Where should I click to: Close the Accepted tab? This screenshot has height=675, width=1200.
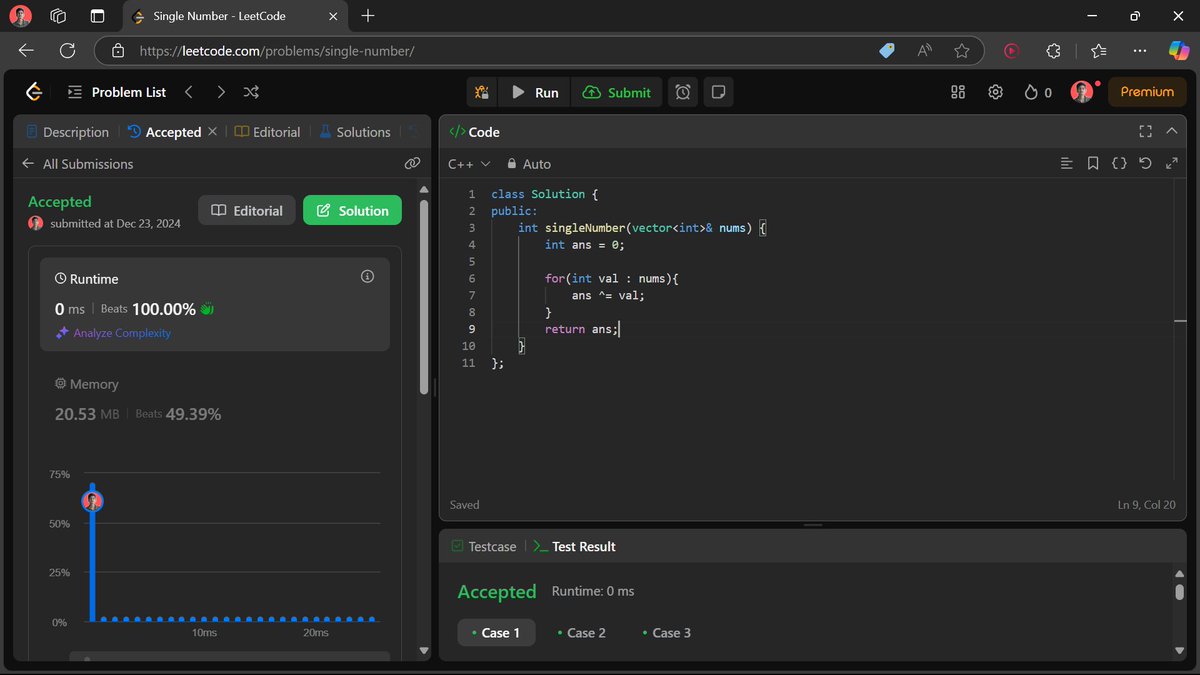[x=214, y=131]
